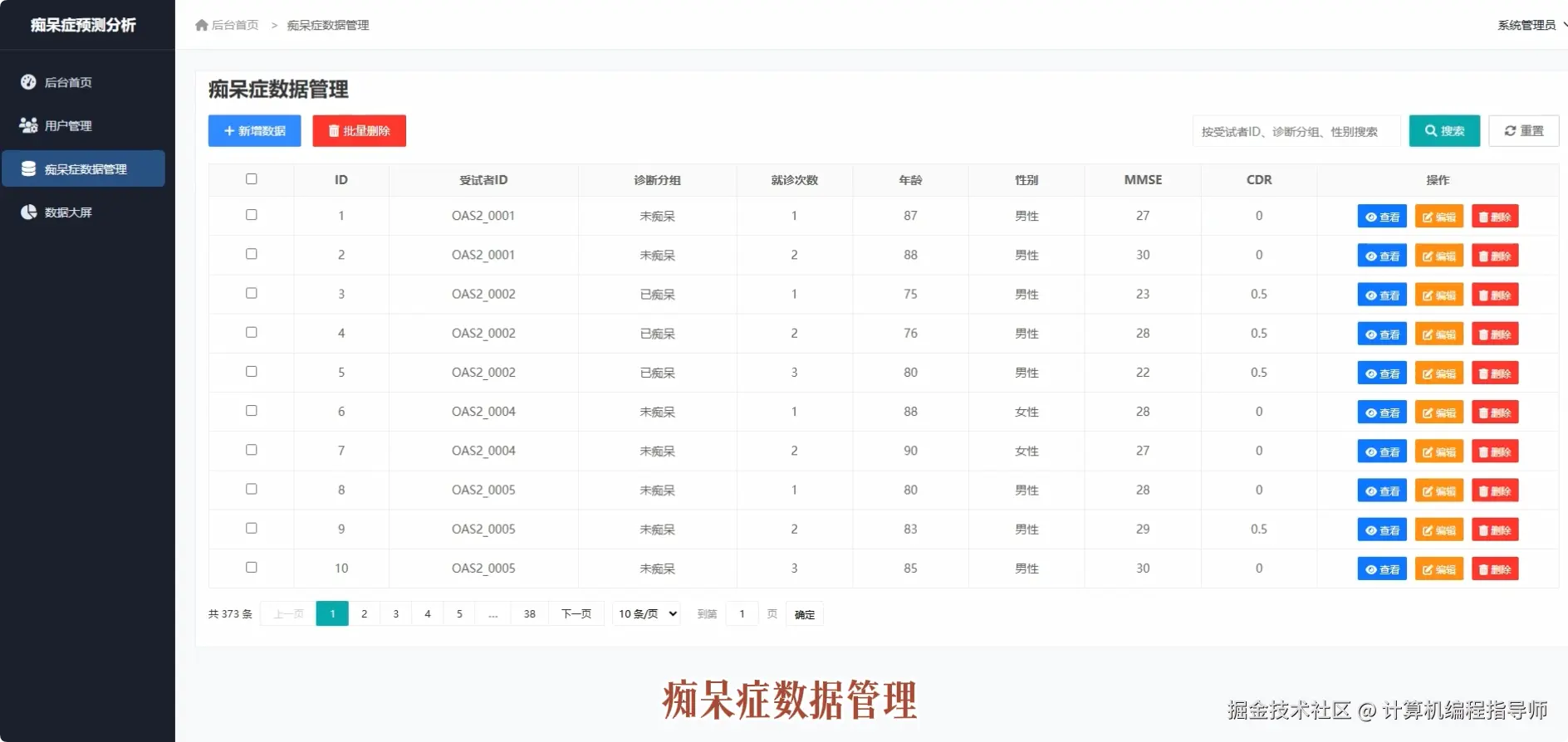Edit the record with ID 10
Screen dimensions: 1568x742
pos(1438,569)
